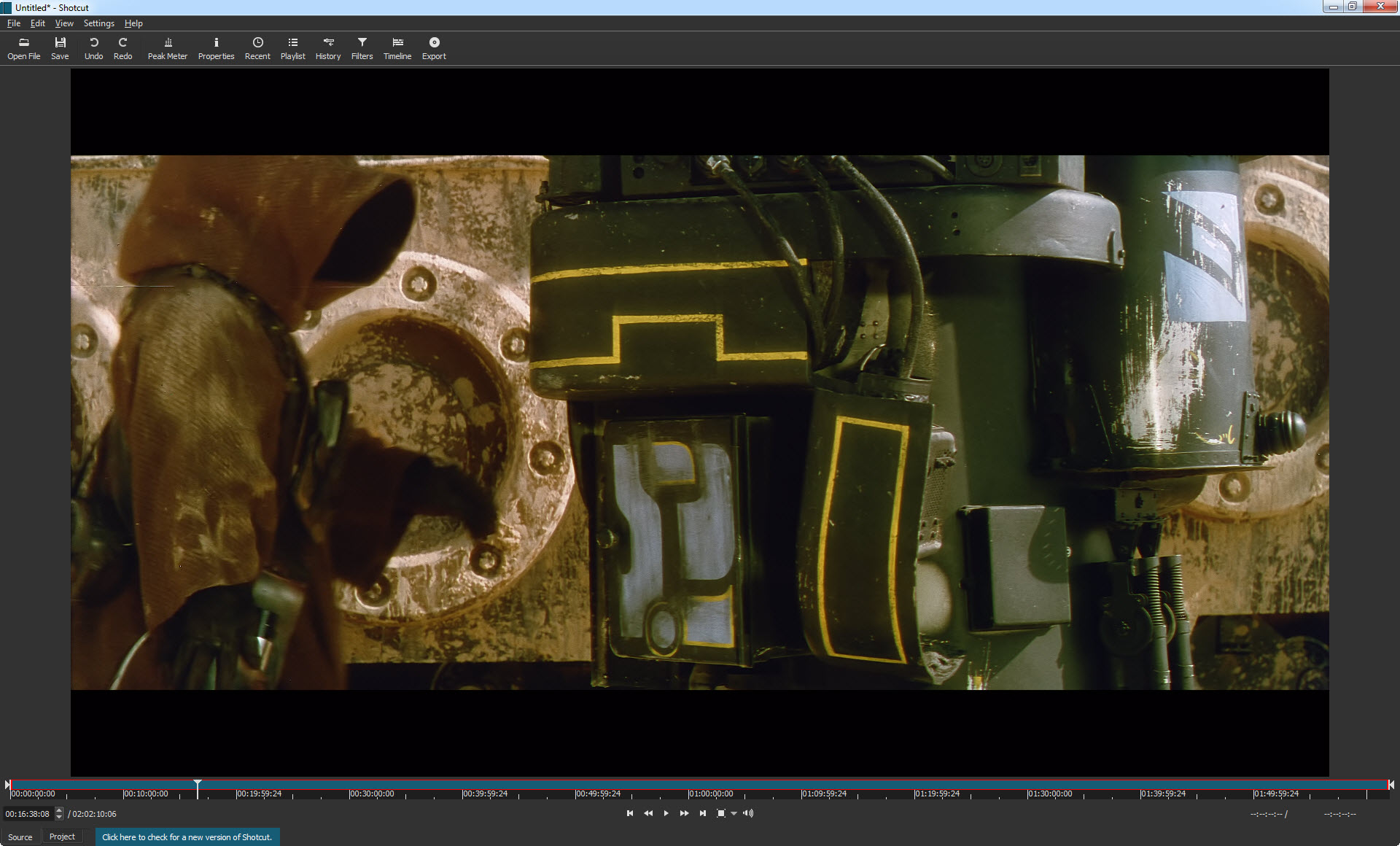Rewind the video playback

tap(648, 813)
